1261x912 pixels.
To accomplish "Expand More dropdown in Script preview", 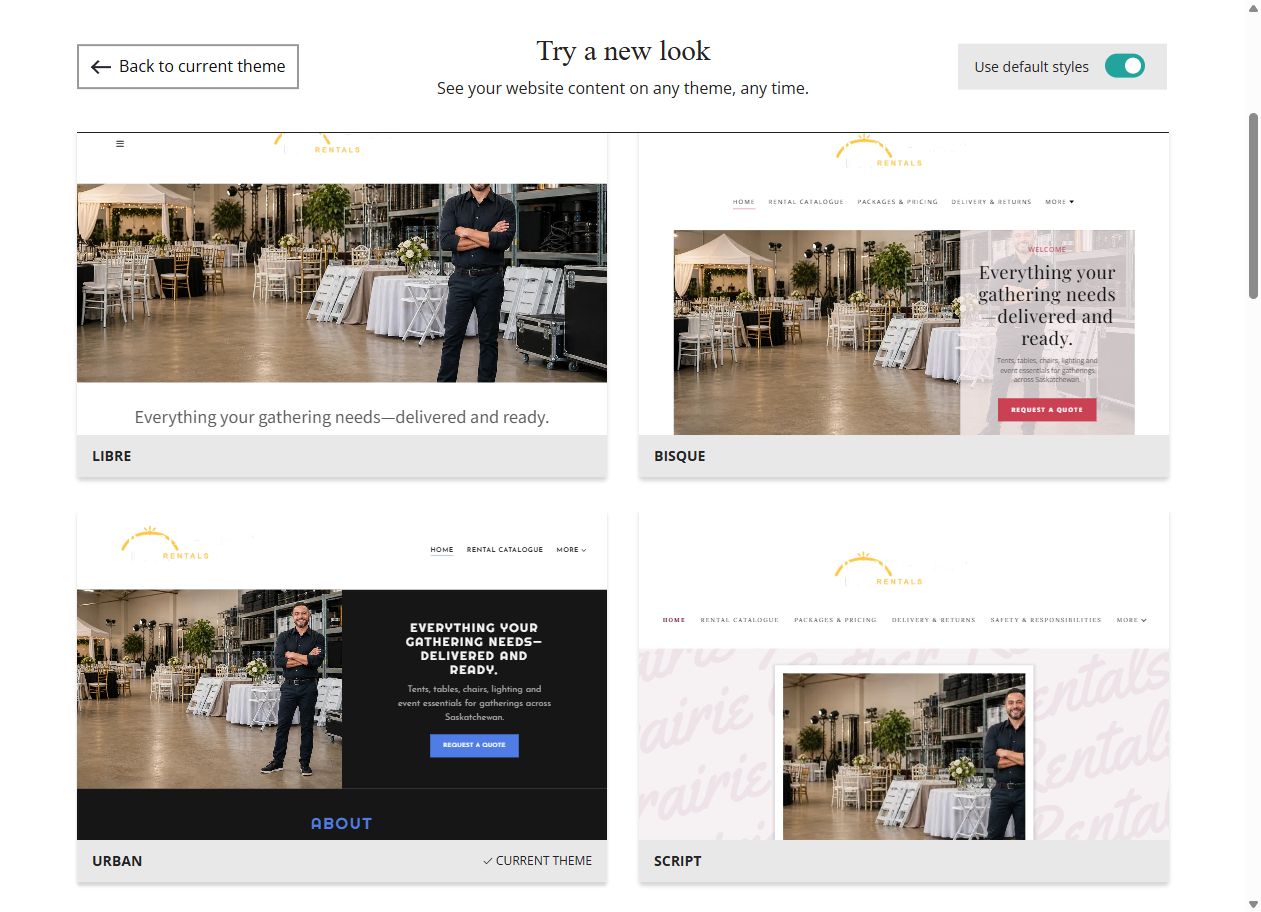I will pos(1131,620).
